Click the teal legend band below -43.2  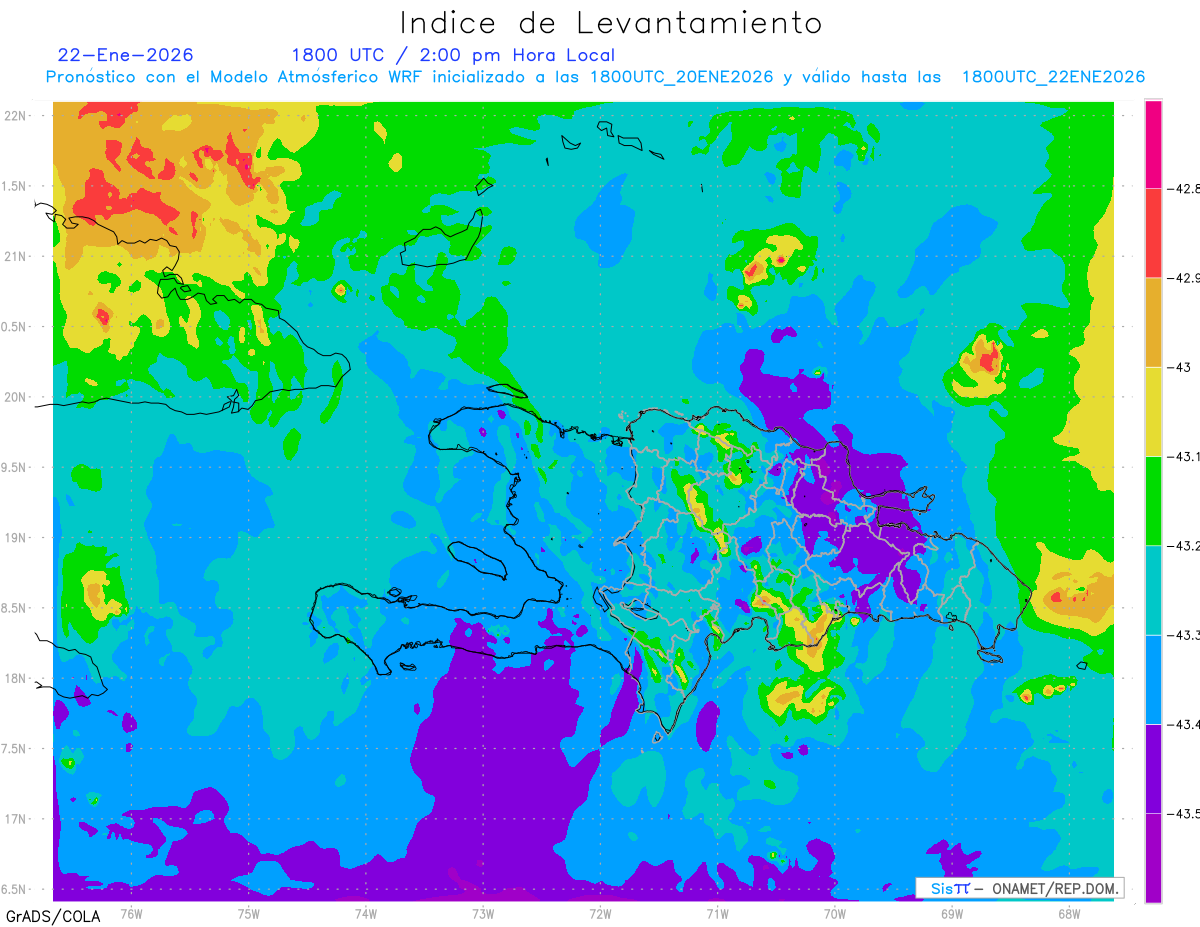pos(1153,590)
